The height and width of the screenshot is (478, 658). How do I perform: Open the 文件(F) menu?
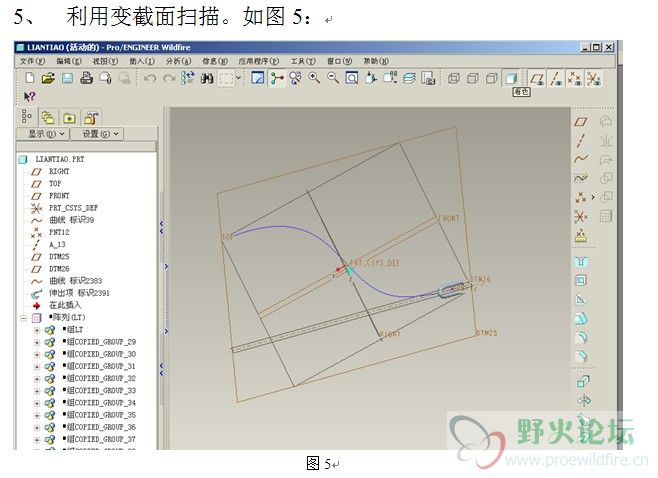(32, 61)
